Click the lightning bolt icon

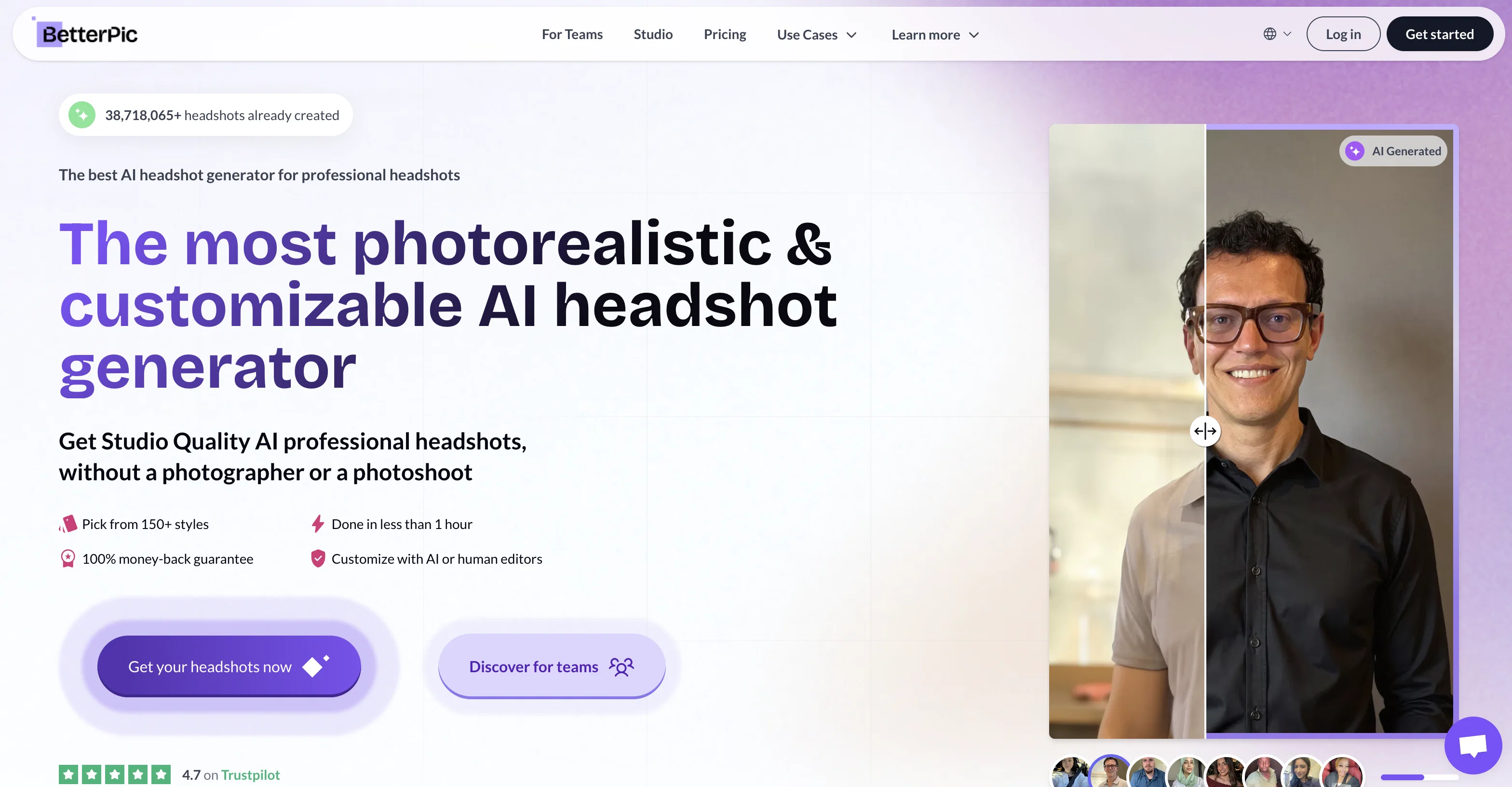[318, 524]
